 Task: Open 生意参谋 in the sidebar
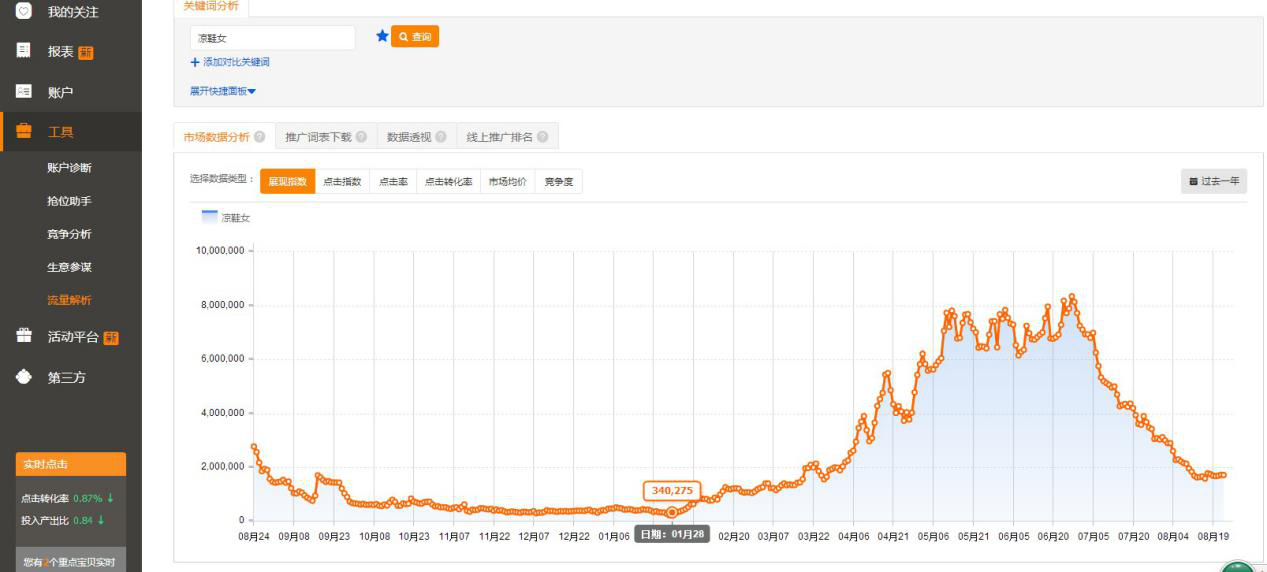[x=69, y=267]
